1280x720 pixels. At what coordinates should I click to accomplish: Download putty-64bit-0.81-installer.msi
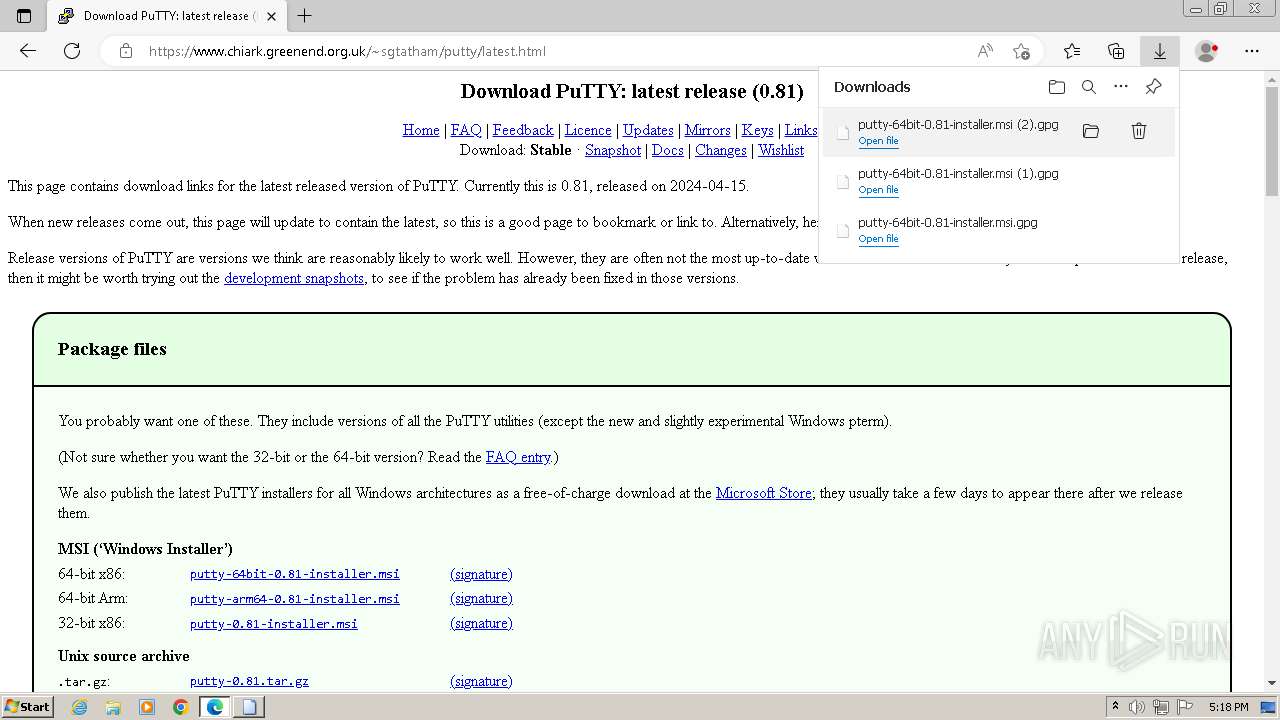click(x=295, y=574)
